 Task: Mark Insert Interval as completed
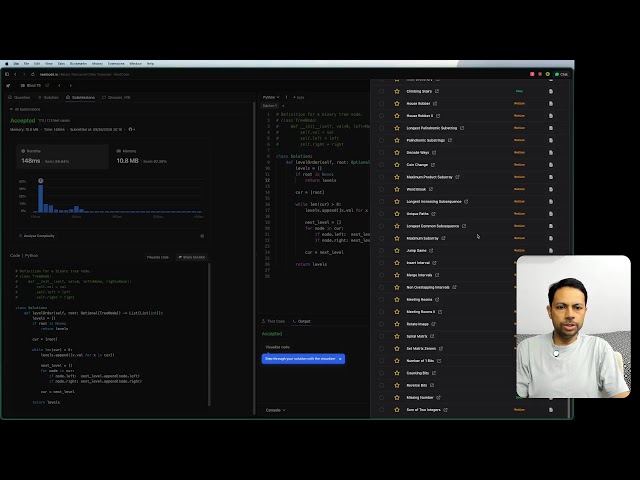pyautogui.click(x=381, y=262)
